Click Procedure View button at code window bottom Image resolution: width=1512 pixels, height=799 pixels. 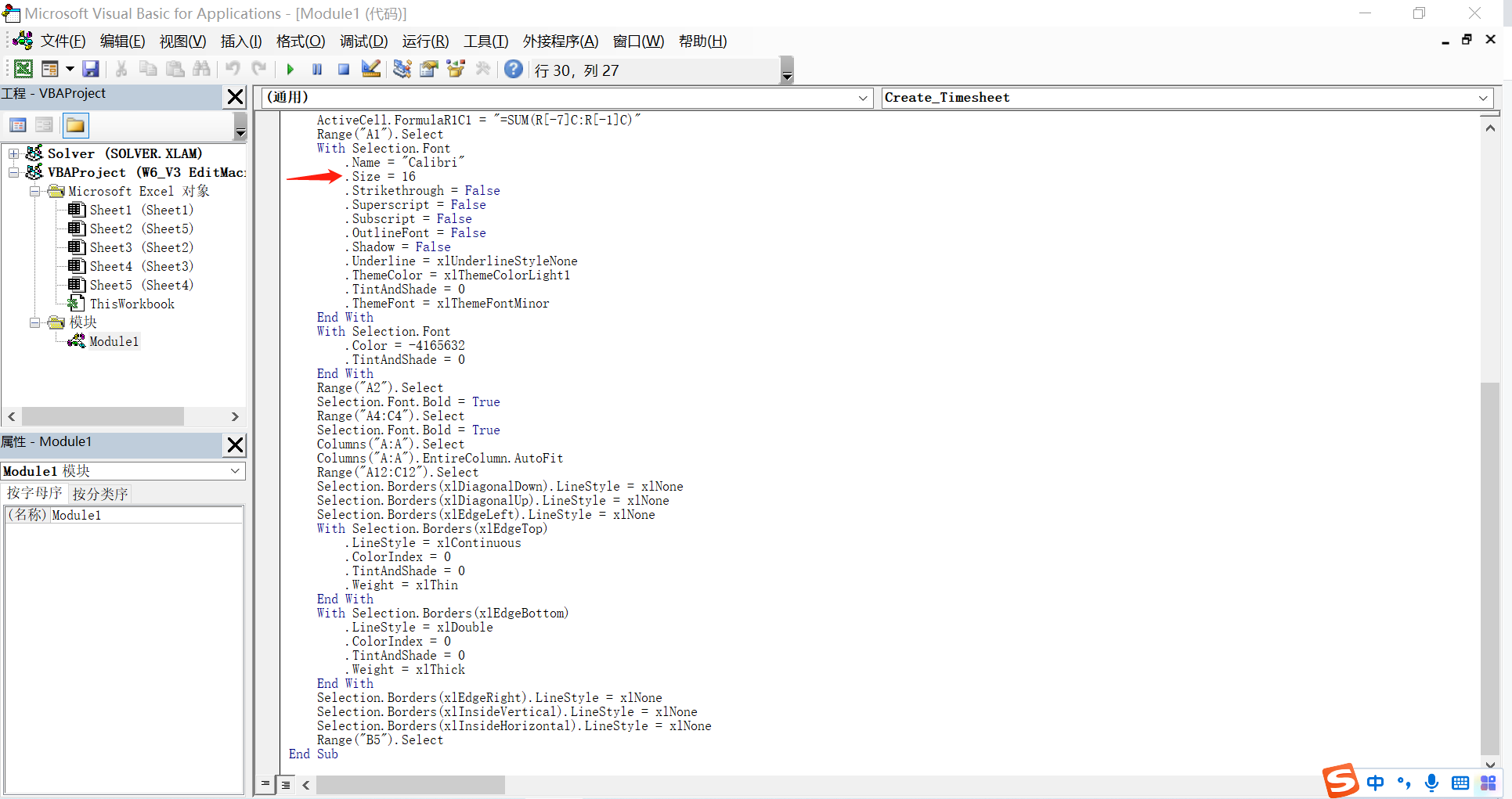(x=265, y=784)
